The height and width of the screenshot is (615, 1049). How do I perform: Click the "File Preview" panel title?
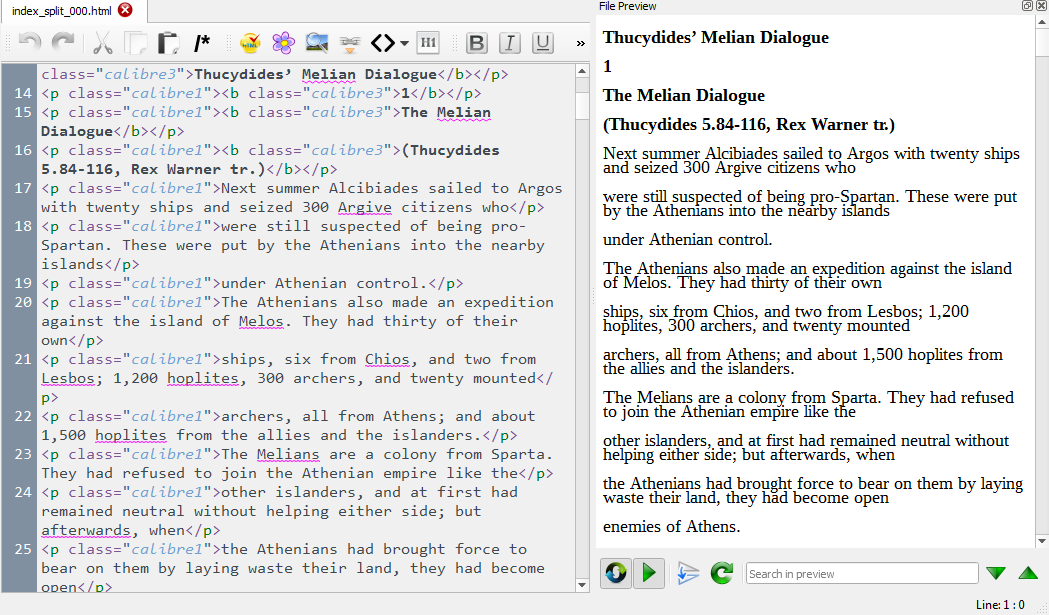[628, 6]
